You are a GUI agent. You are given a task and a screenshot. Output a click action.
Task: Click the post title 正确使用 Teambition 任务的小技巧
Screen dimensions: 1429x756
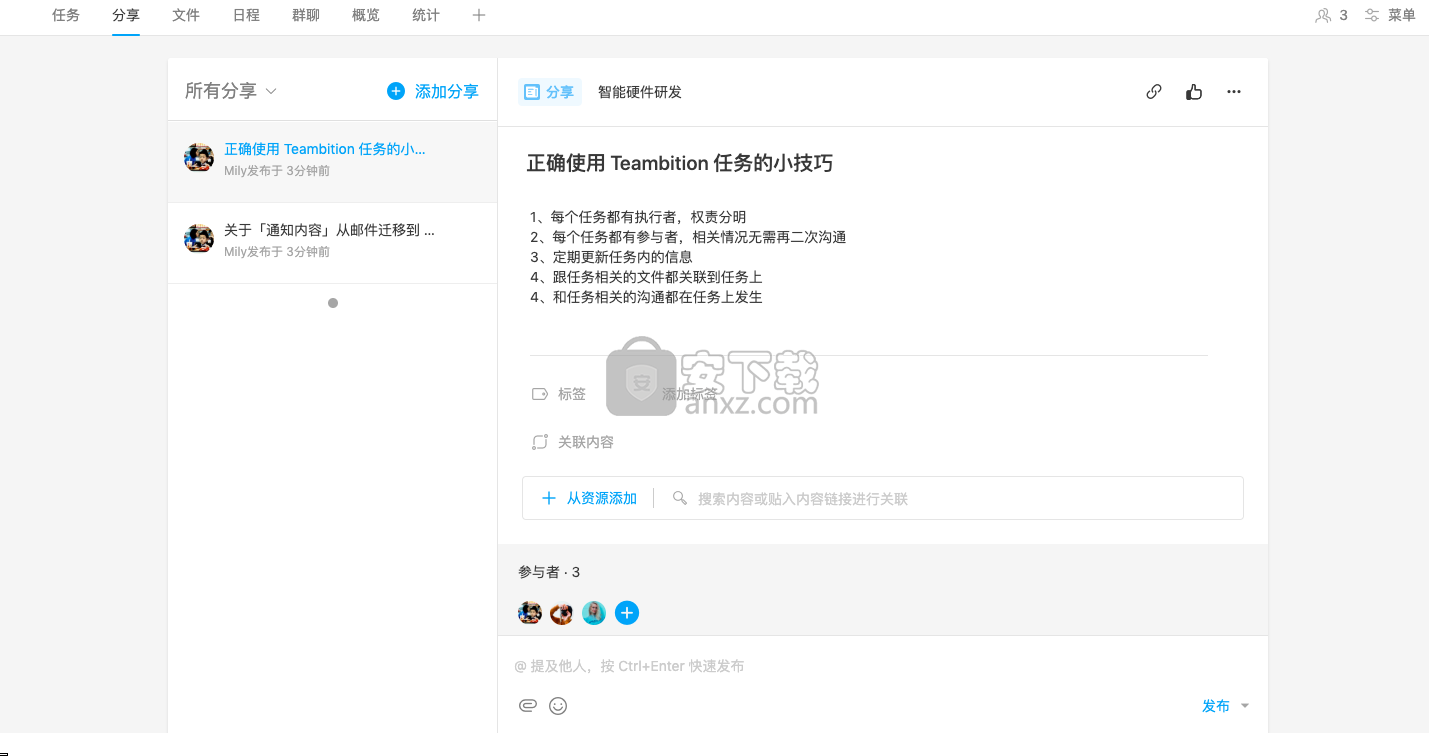click(680, 163)
